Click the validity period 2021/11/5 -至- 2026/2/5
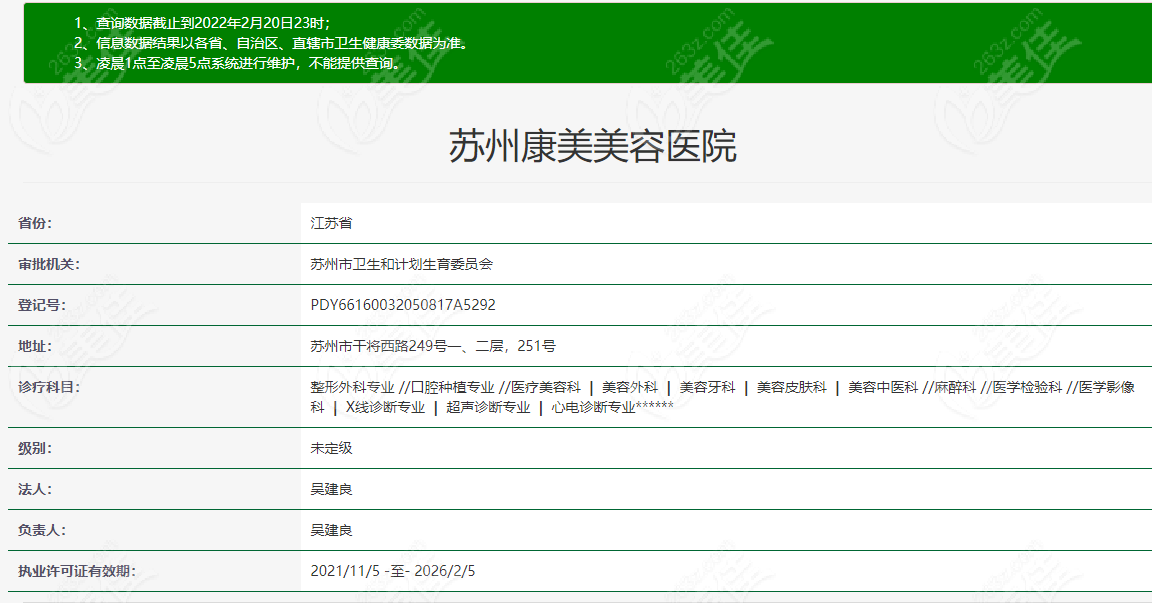This screenshot has height=603, width=1152. [x=393, y=571]
